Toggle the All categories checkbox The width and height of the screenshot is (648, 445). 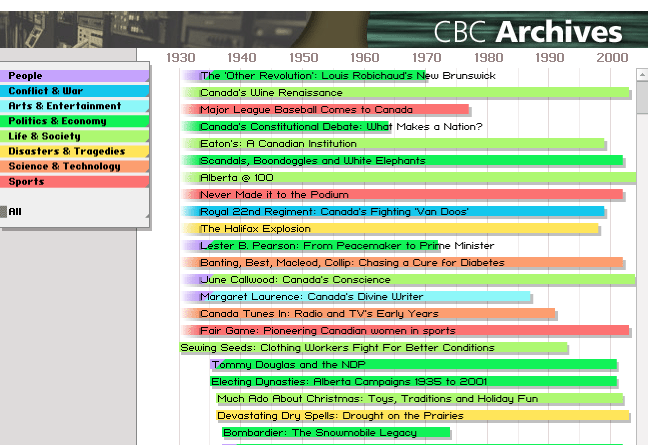click(x=3, y=212)
